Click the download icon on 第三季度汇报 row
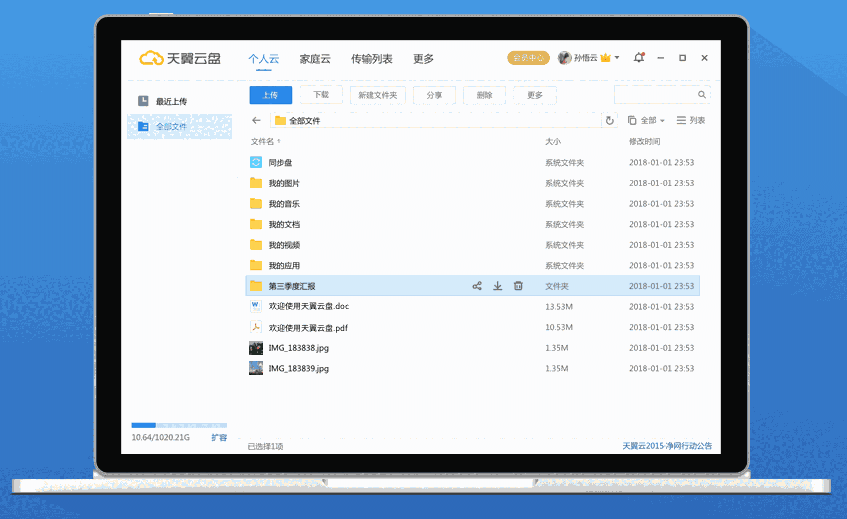Screen dimensions: 847x519 click(x=498, y=286)
